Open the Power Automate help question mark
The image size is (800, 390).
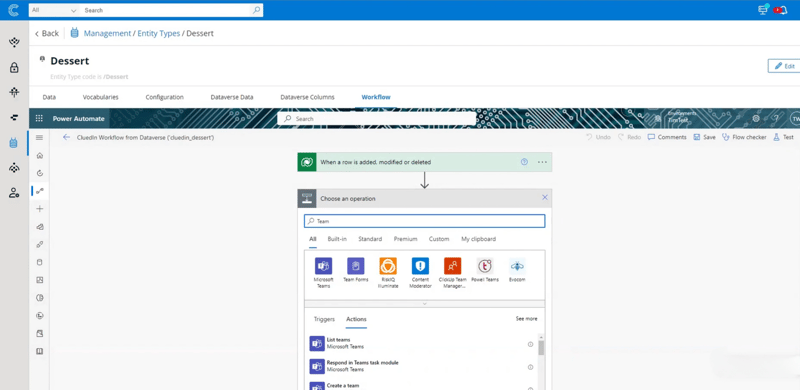pos(776,118)
